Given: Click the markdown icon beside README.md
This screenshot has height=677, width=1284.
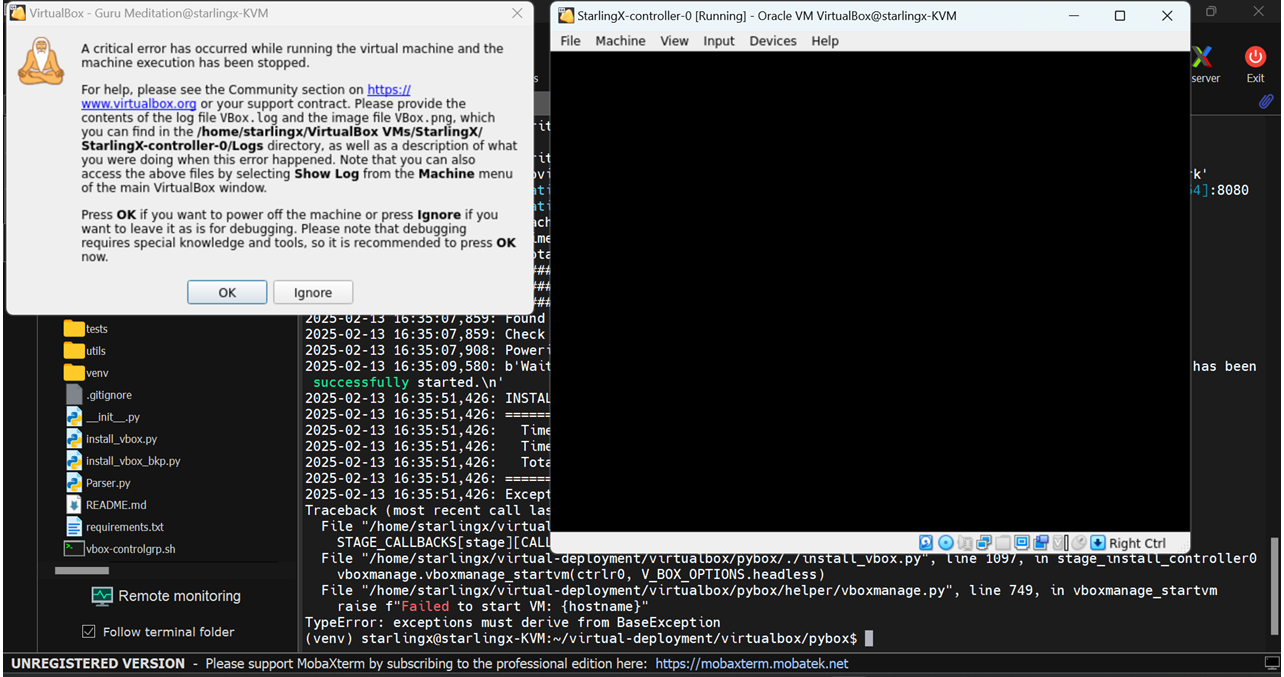Looking at the screenshot, I should (x=74, y=504).
